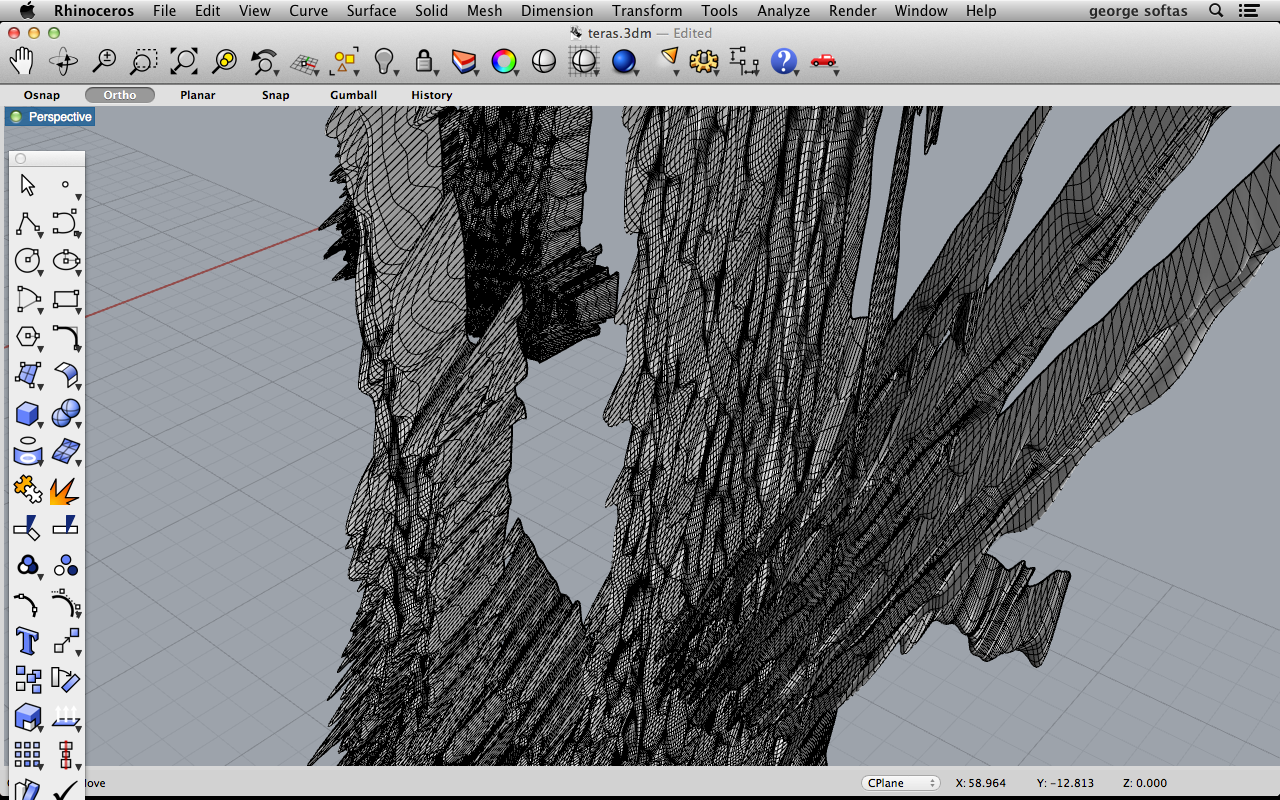Toggle grid Snap
The width and height of the screenshot is (1280, 800).
pyautogui.click(x=276, y=95)
